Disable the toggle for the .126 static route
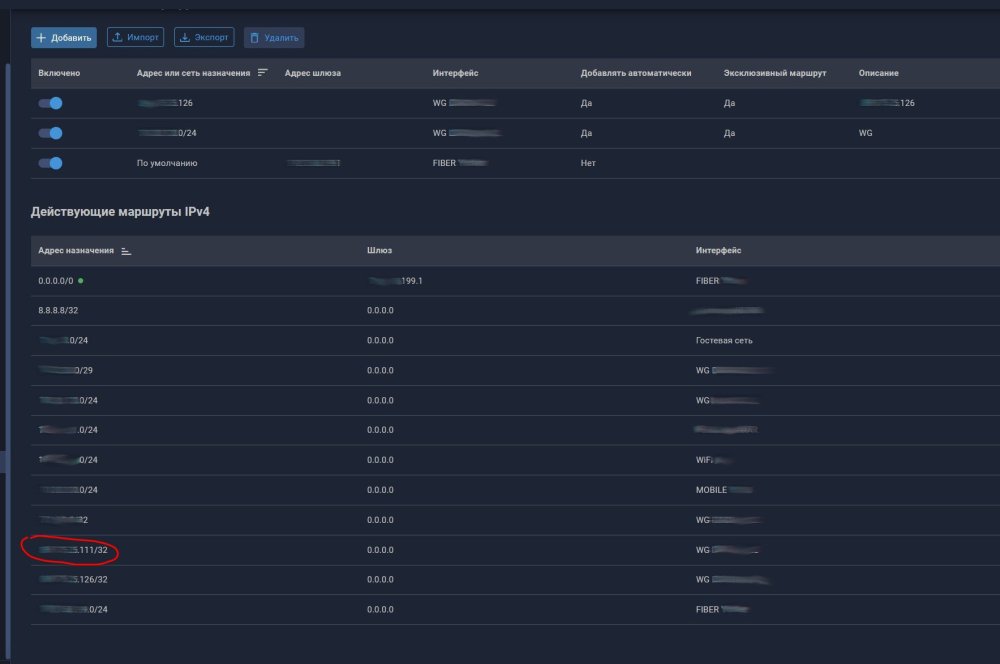 pyautogui.click(x=50, y=103)
